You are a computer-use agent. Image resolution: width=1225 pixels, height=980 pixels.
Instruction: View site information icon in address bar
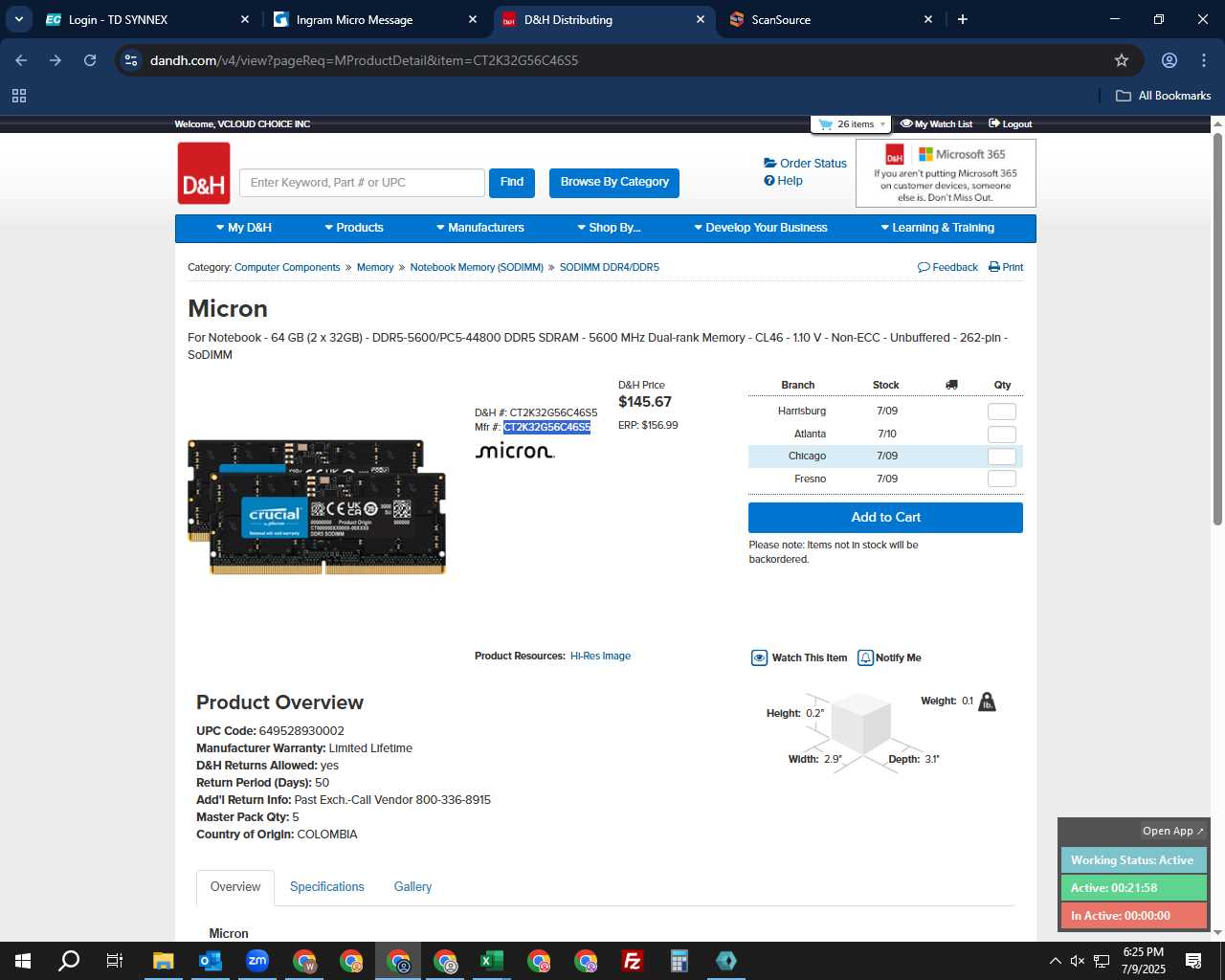[131, 60]
